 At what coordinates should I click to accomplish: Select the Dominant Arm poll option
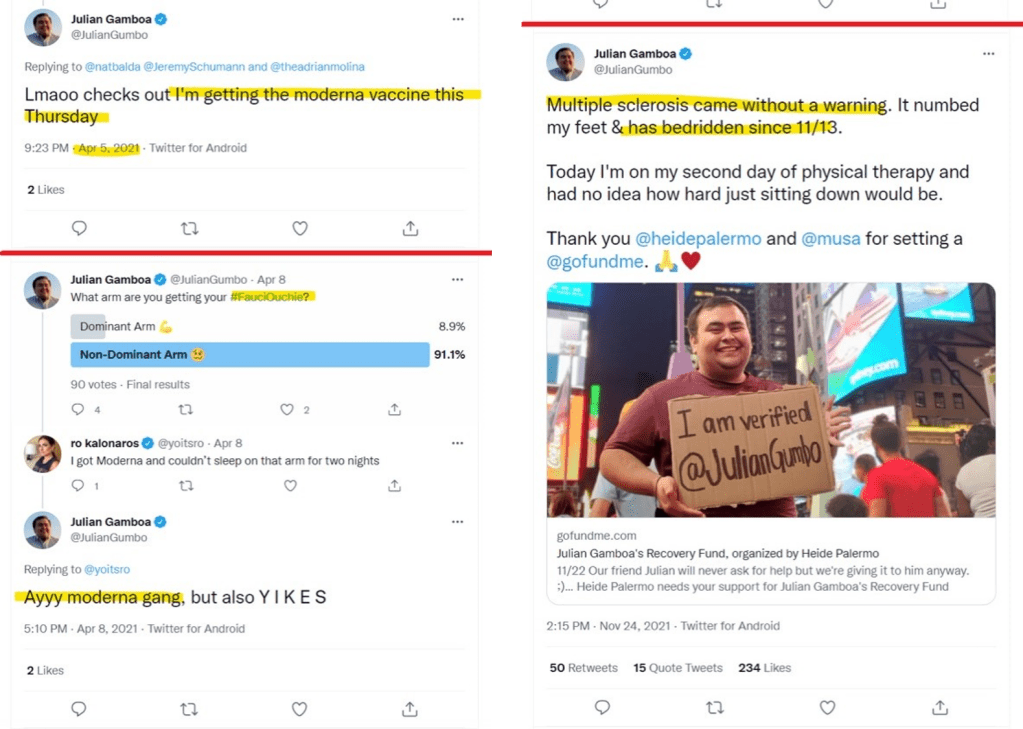pyautogui.click(x=249, y=326)
